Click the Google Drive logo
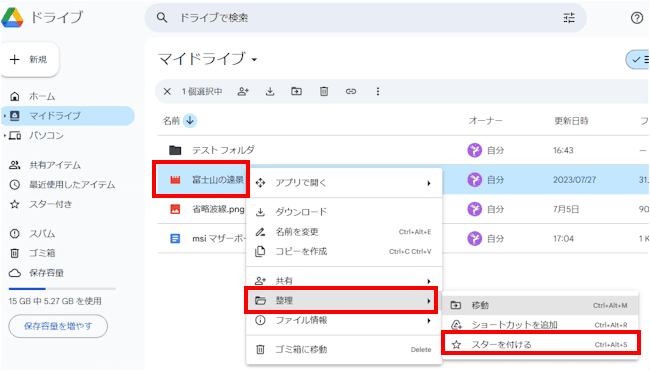This screenshot has height=371, width=650. [x=12, y=17]
